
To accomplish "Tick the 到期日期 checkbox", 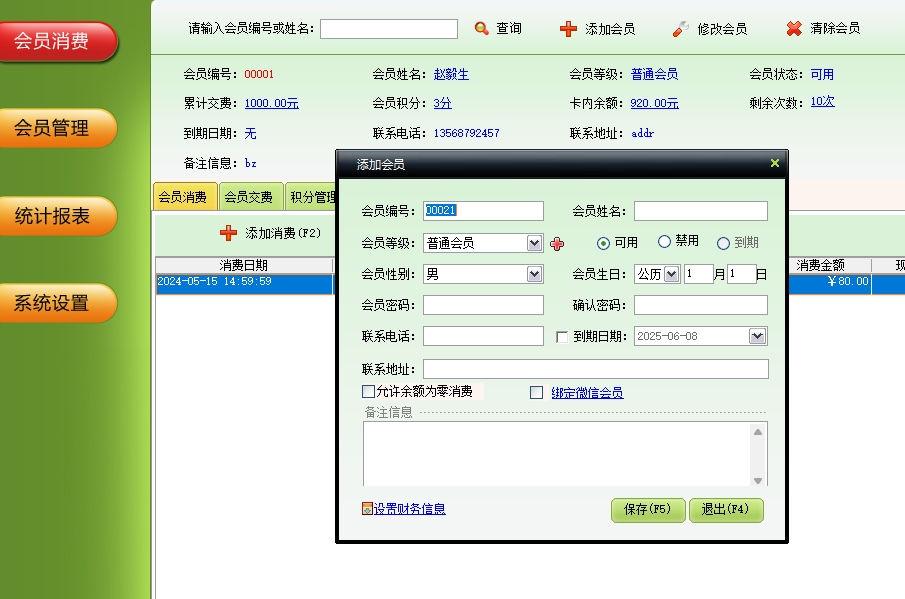I will coord(562,337).
